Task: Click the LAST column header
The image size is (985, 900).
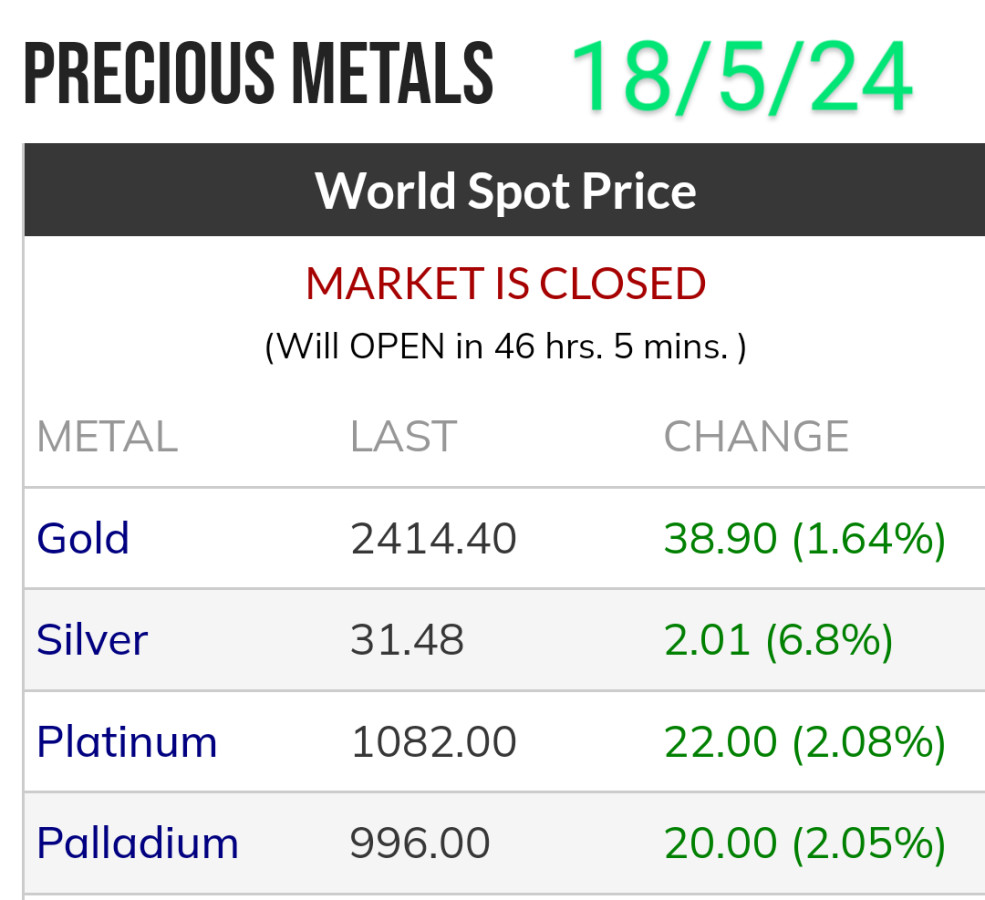Action: coord(403,437)
